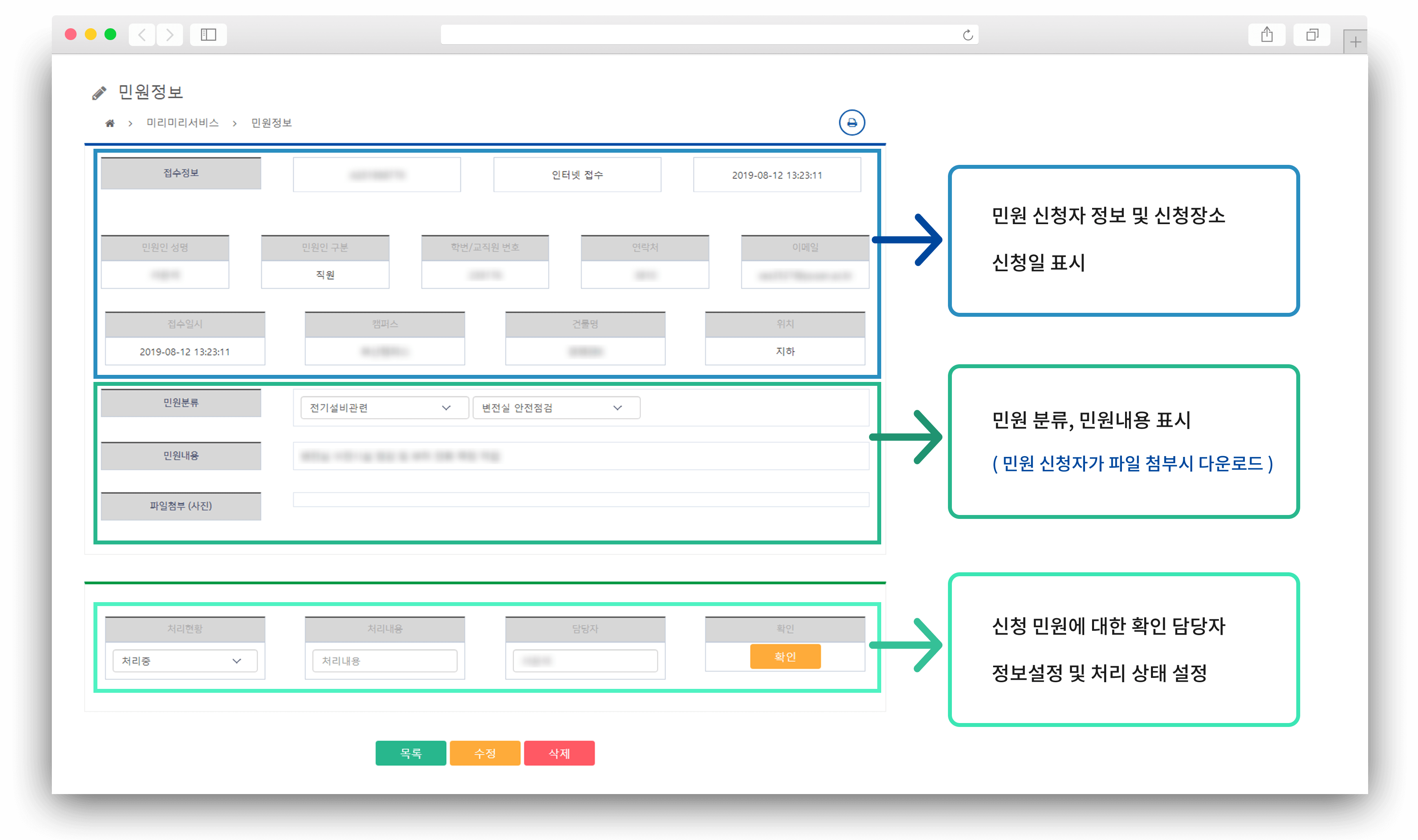This screenshot has height=840, width=1418.
Task: Go forward with browser forward arrow
Action: [169, 35]
